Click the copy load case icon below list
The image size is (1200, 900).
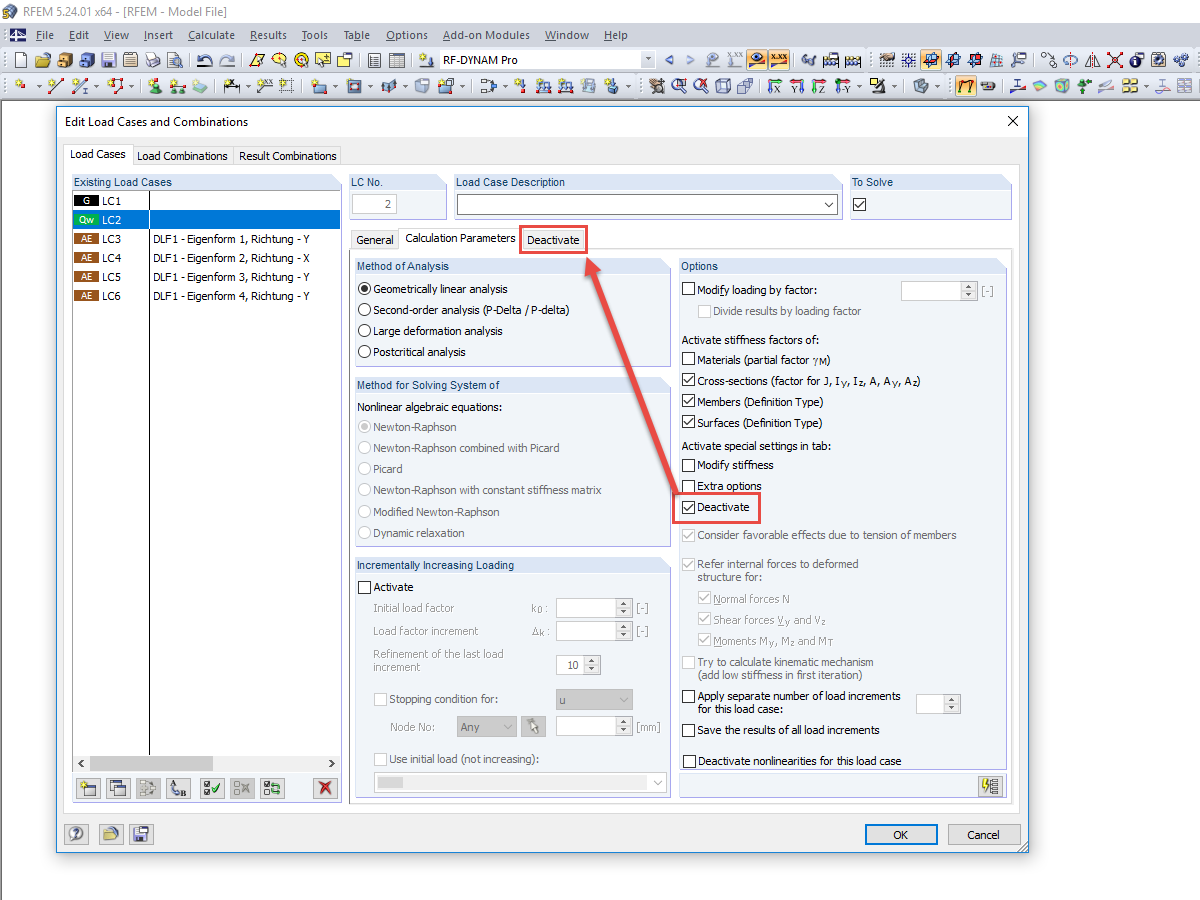[118, 788]
